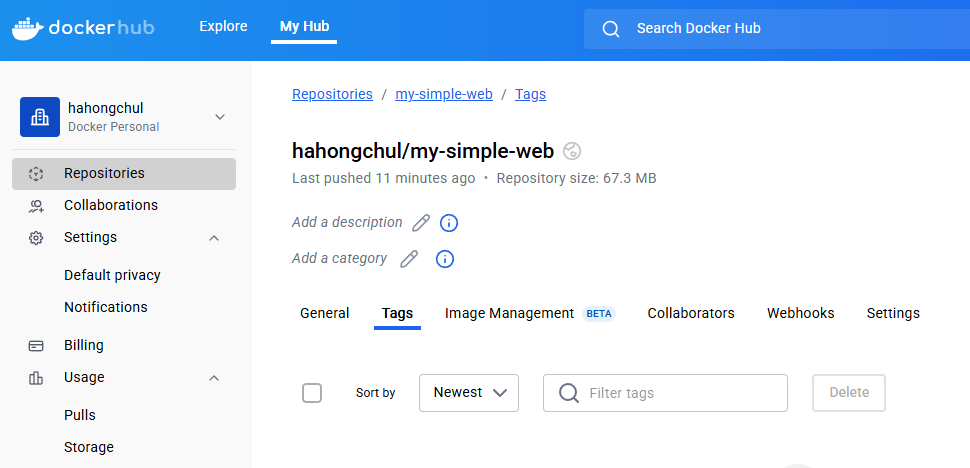This screenshot has width=970, height=468.
Task: Click the pencil icon to edit category
Action: click(409, 258)
